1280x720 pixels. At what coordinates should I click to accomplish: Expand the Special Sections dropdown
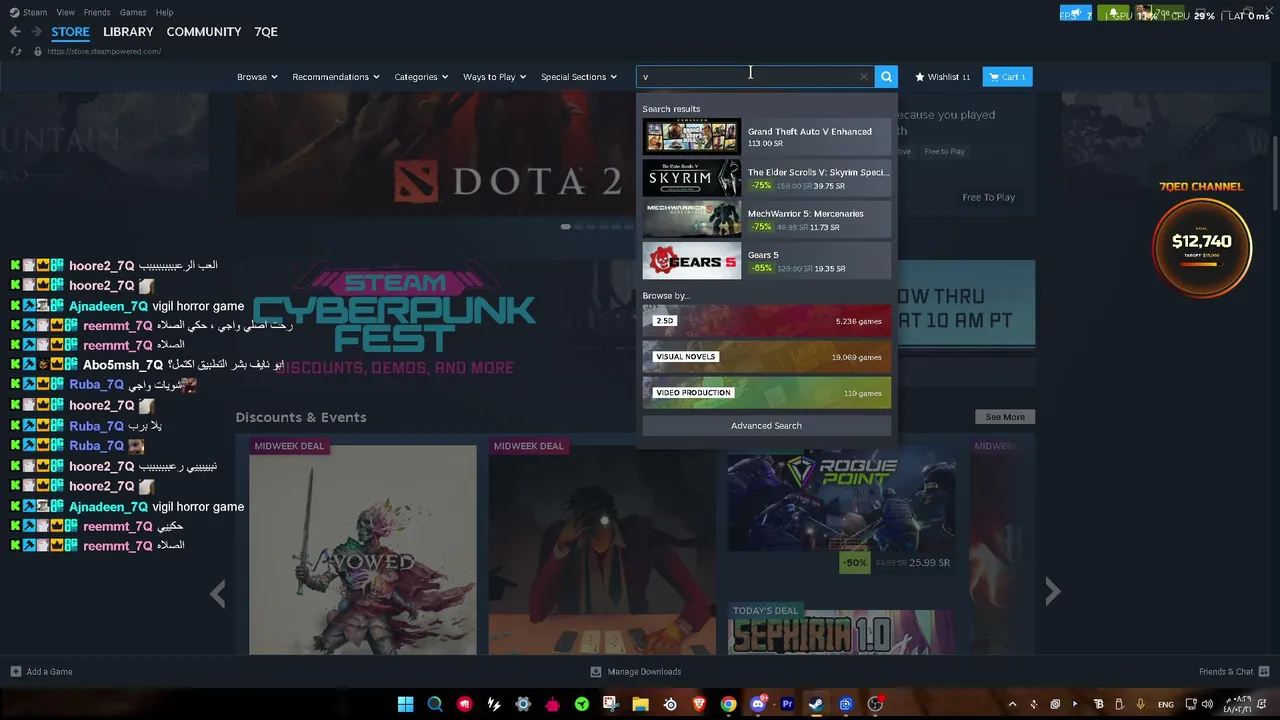[579, 77]
